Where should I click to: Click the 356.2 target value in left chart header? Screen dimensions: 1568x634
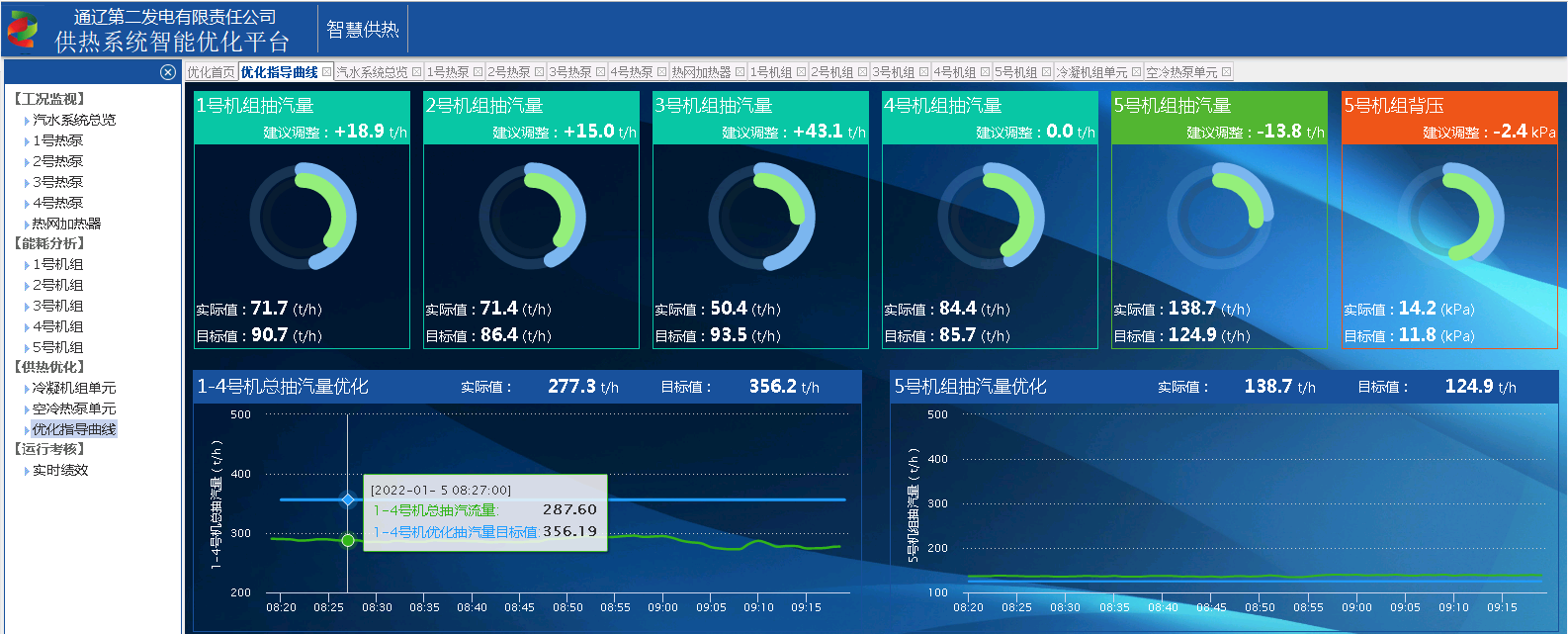[772, 386]
